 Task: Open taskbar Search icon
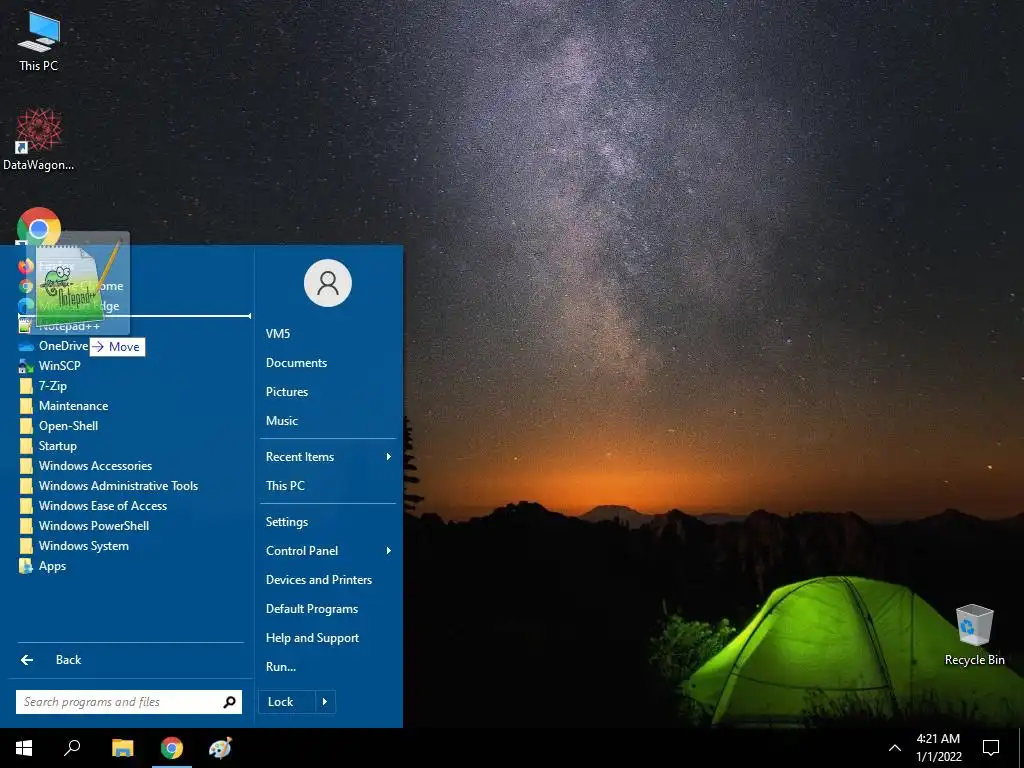click(72, 748)
